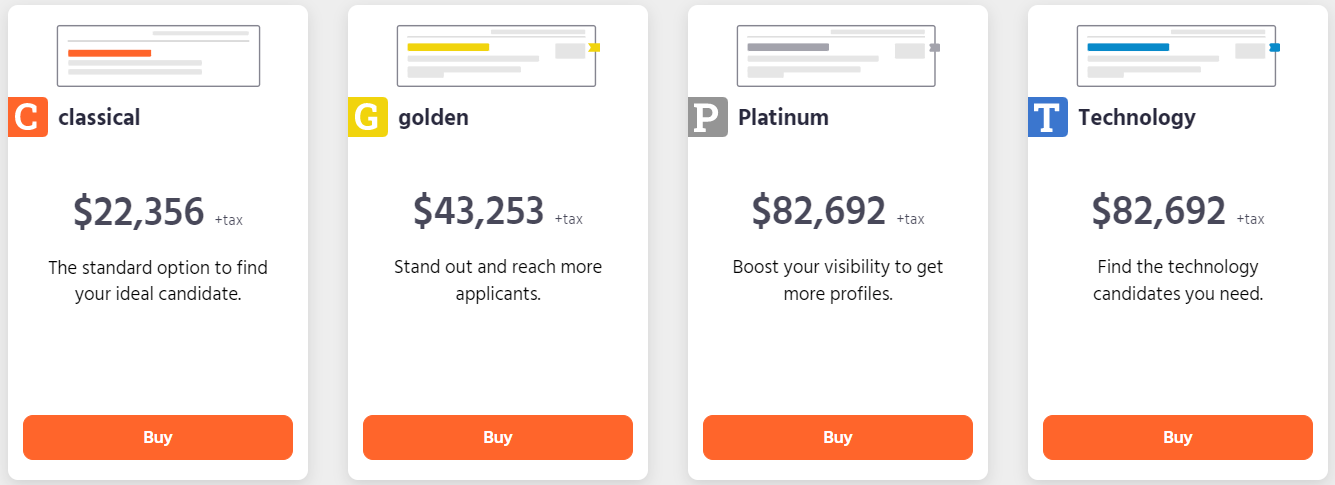Open the Technology listing preview thumbnail

click(x=1178, y=56)
